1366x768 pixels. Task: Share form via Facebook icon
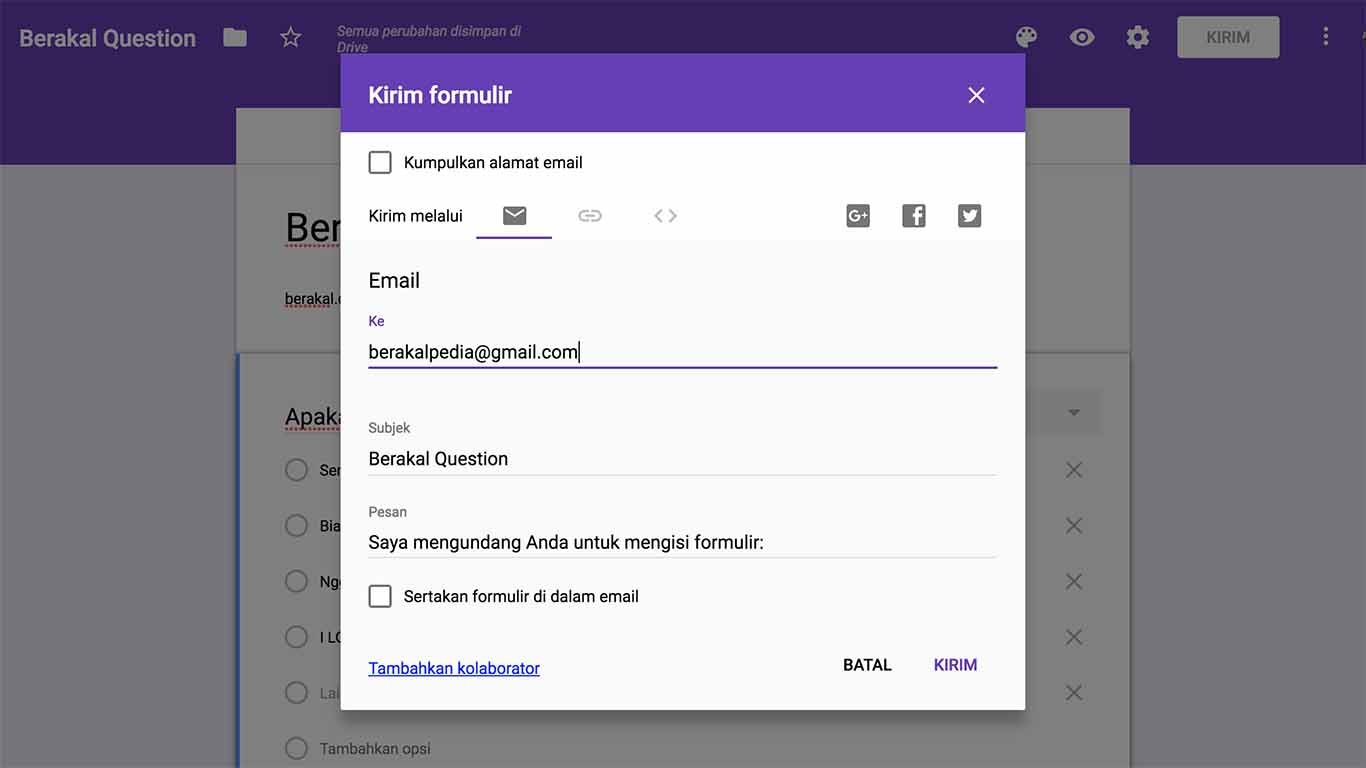pyautogui.click(x=914, y=216)
